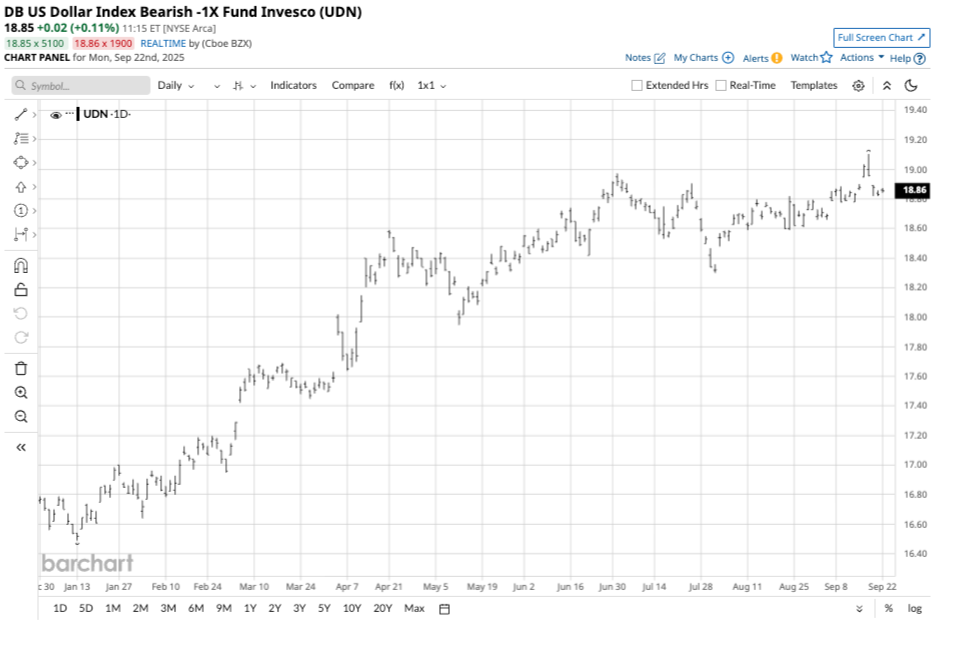955x662 pixels.
Task: Select the 9M time range
Action: (224, 608)
